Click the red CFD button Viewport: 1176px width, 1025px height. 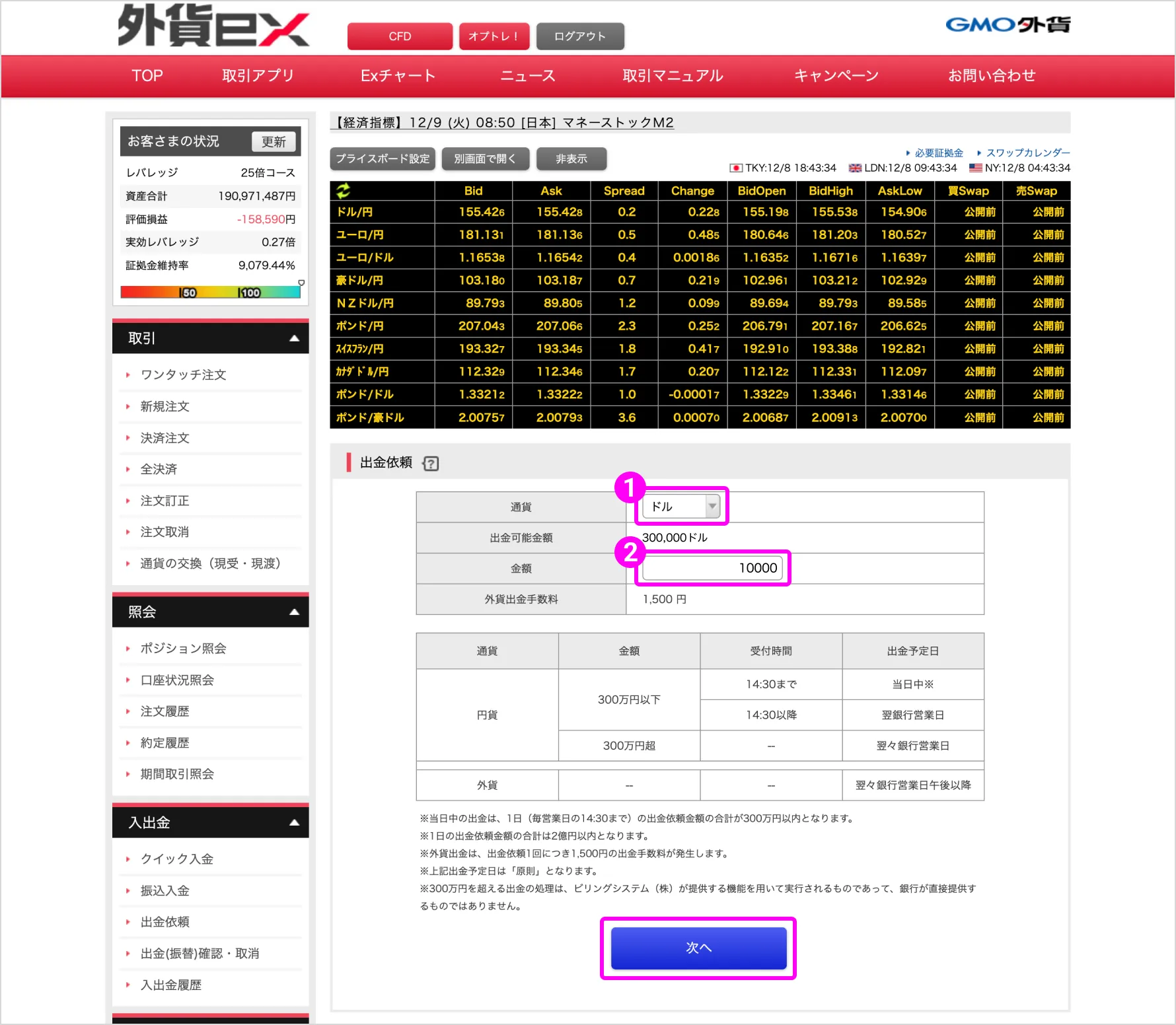400,36
